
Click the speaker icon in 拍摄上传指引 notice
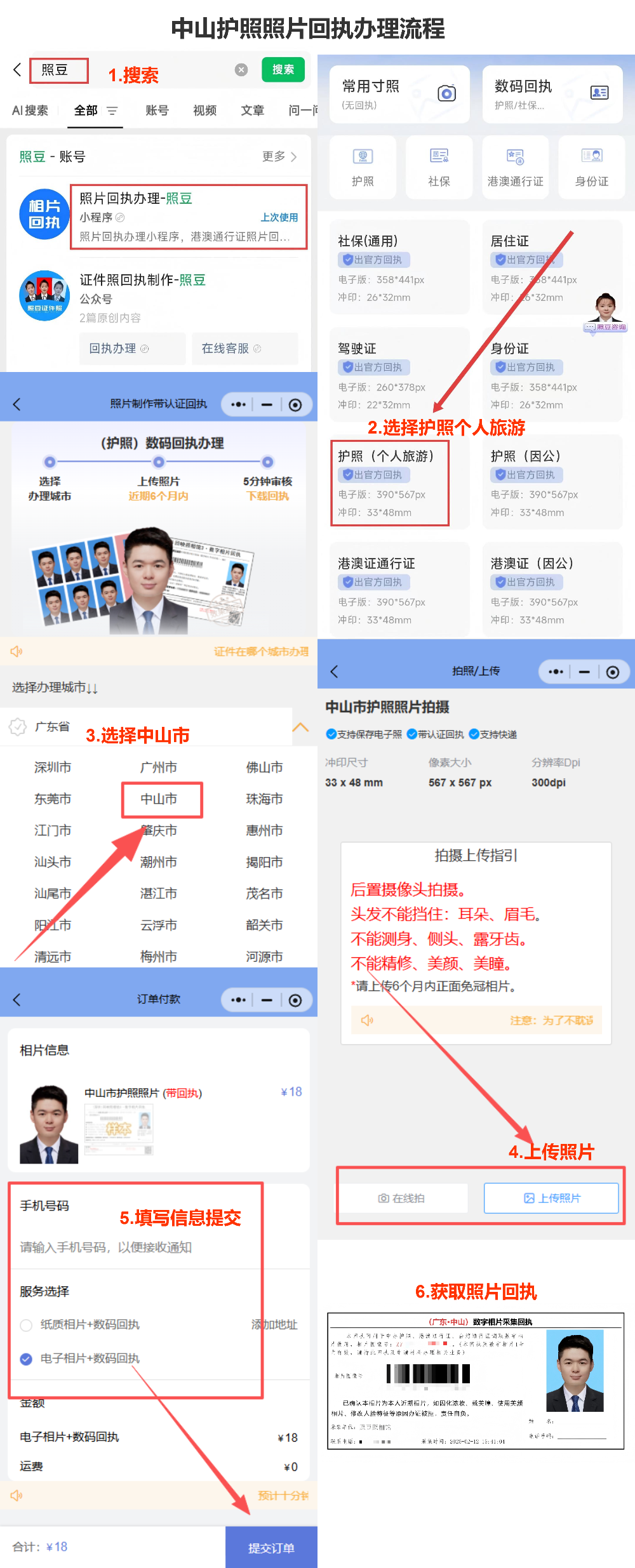click(x=367, y=1020)
